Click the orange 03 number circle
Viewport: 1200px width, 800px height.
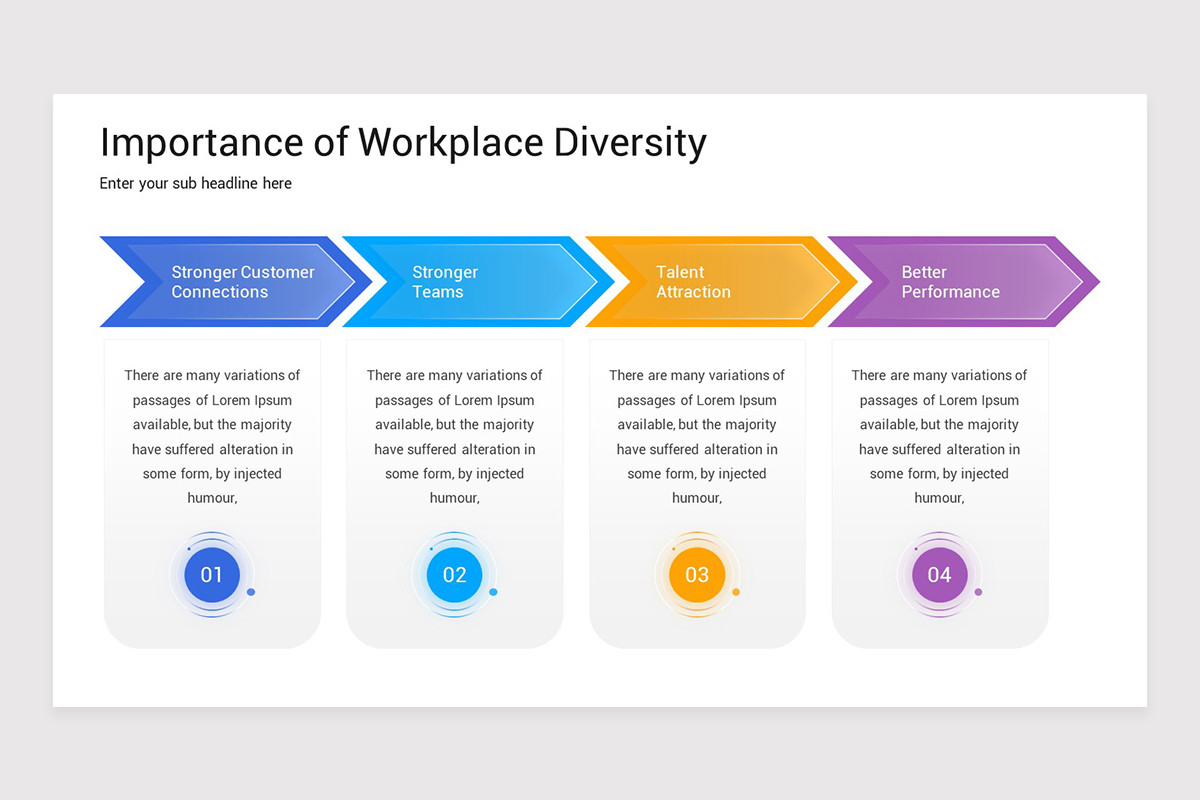(x=697, y=575)
